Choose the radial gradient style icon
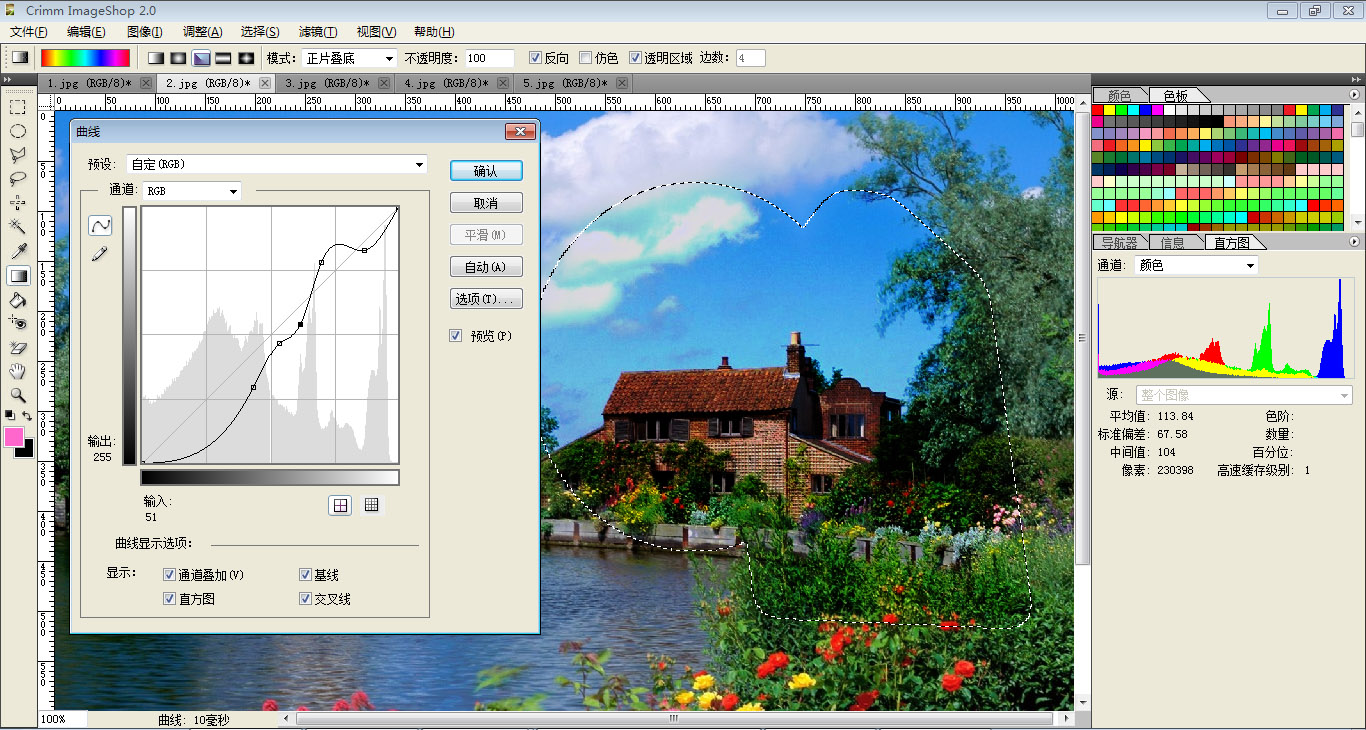The width and height of the screenshot is (1366, 730). pos(178,58)
